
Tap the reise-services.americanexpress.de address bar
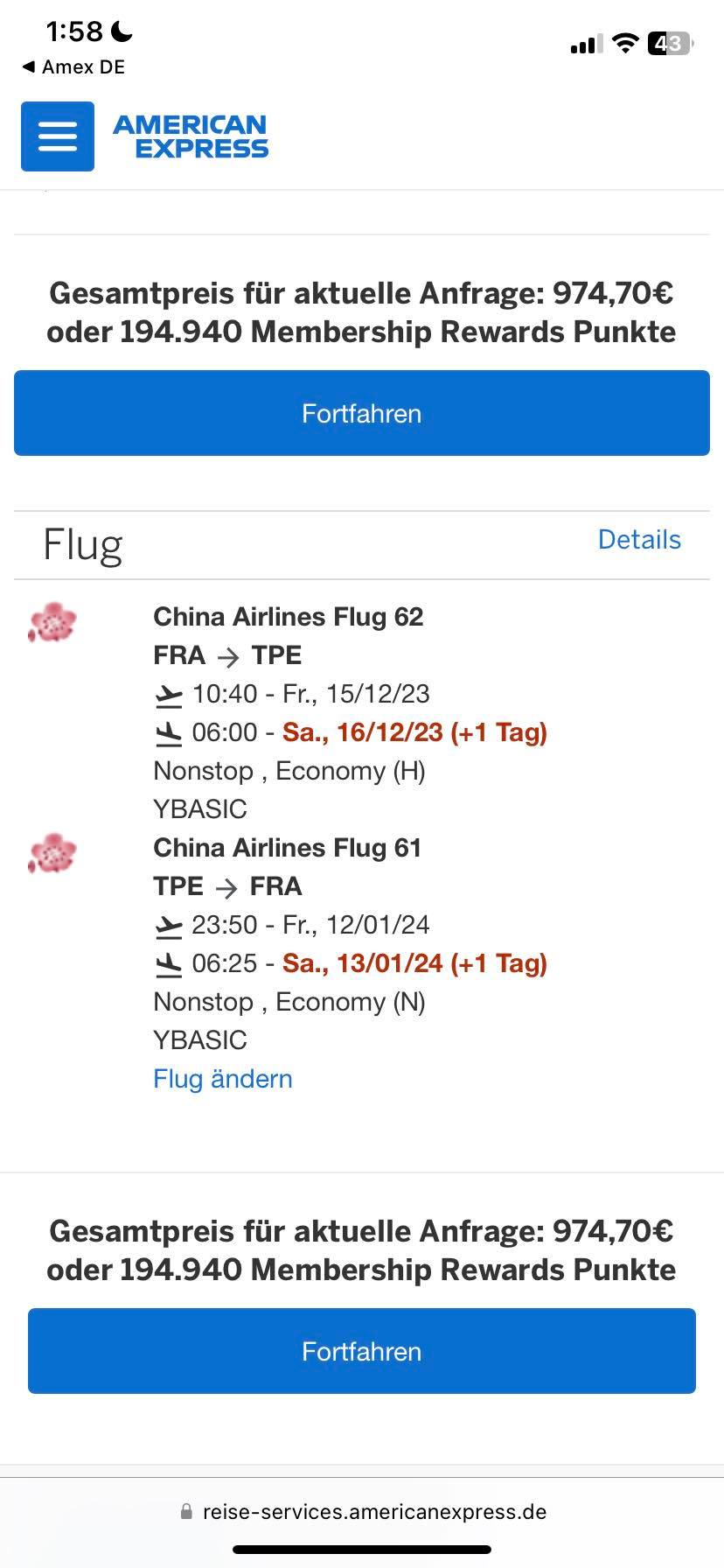click(374, 1511)
